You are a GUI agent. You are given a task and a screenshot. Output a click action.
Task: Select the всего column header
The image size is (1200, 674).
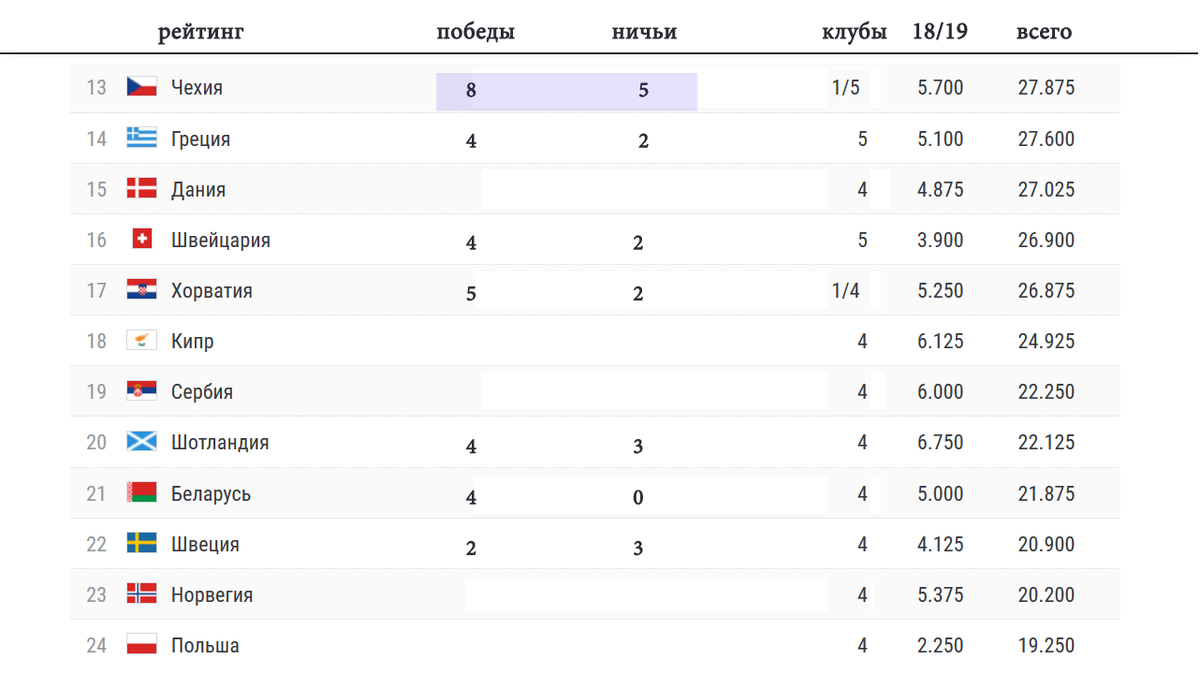[1044, 31]
